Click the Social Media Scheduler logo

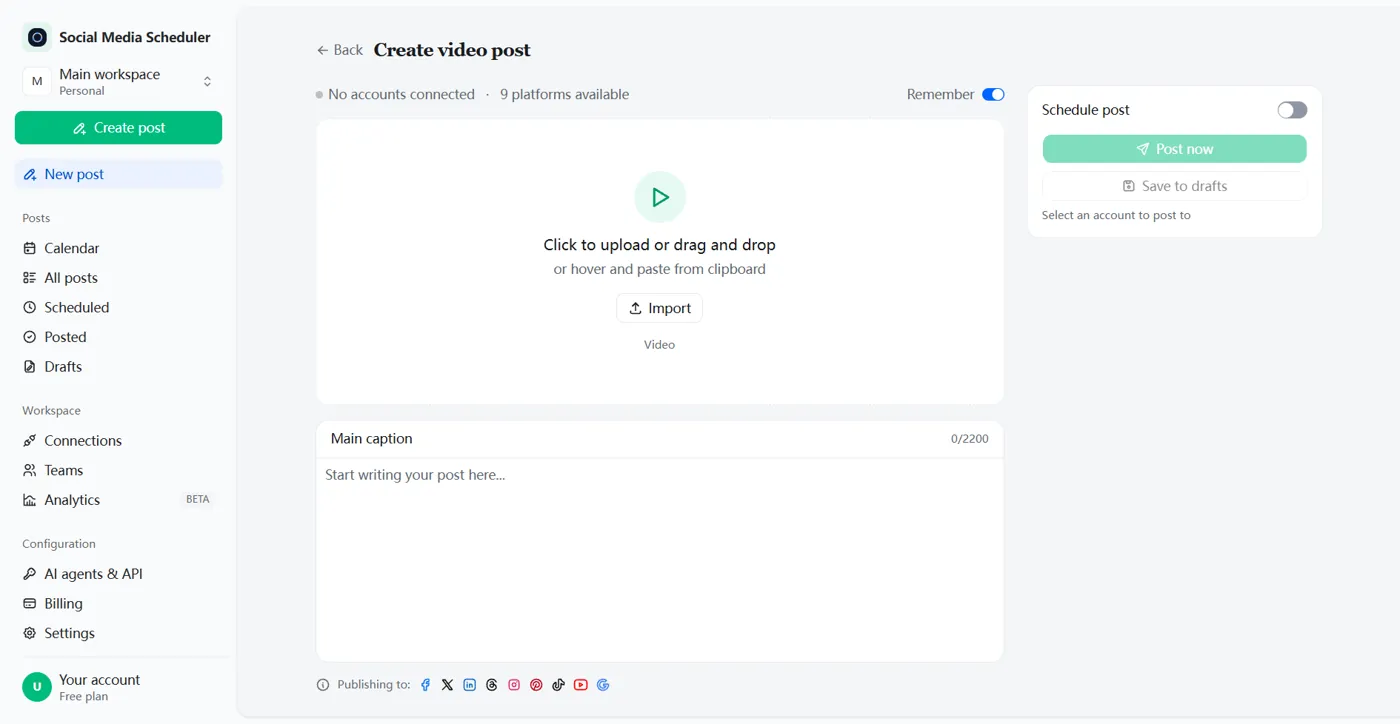[37, 37]
